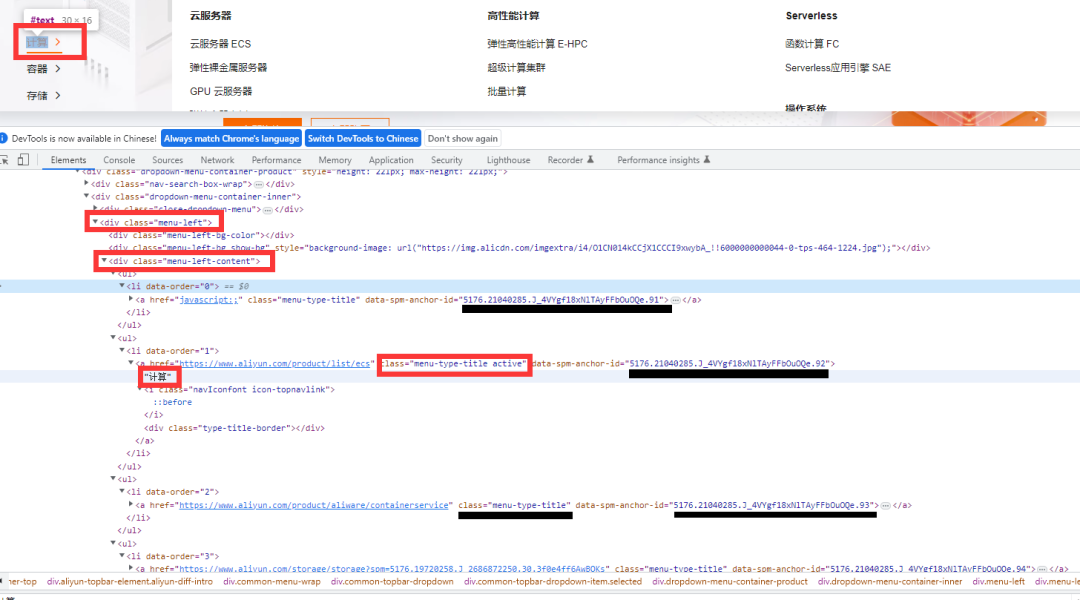Click the flask icon beside Recorder
This screenshot has width=1080, height=600.
(x=590, y=160)
